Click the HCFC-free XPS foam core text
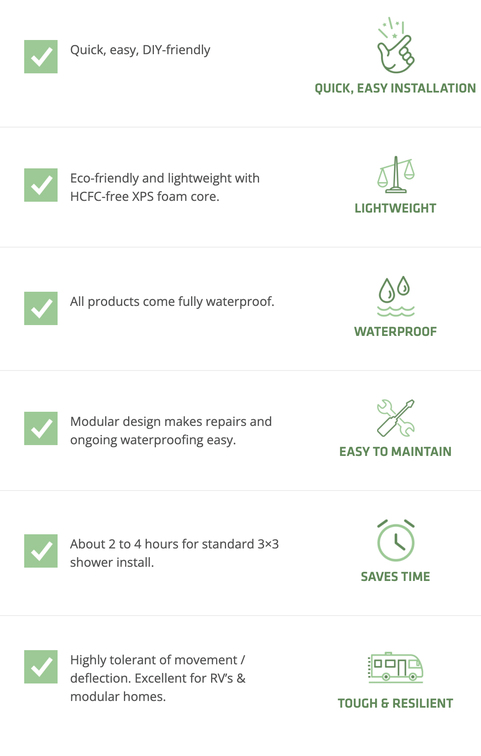481x756 pixels. click(x=145, y=197)
